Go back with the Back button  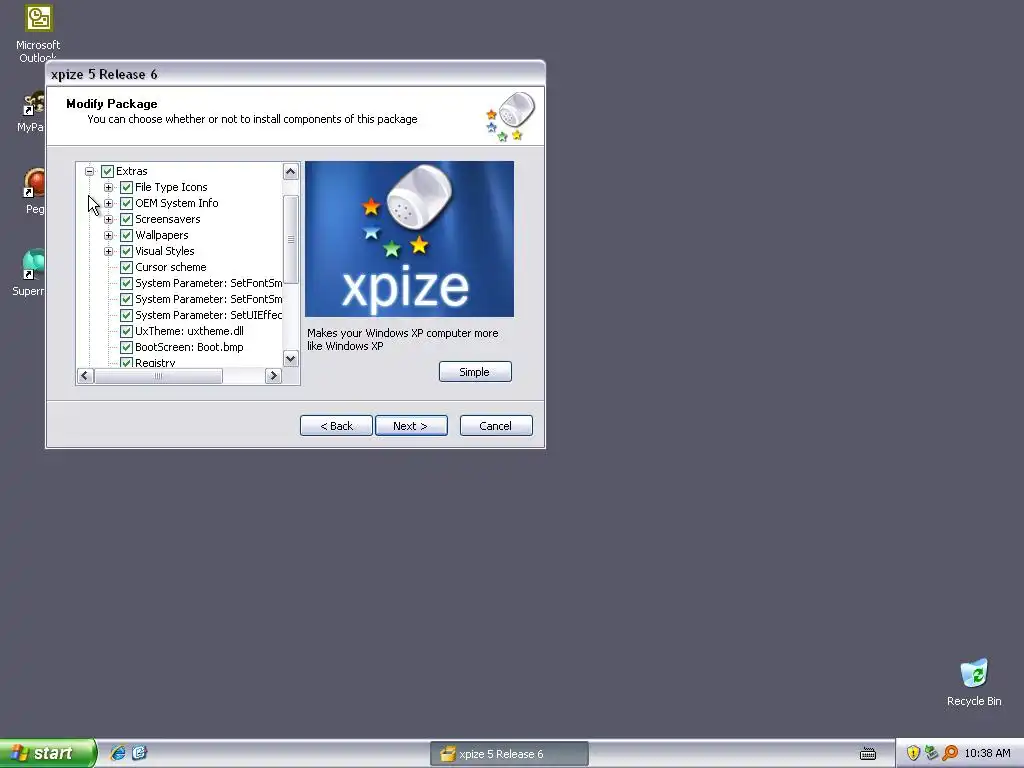pyautogui.click(x=336, y=426)
